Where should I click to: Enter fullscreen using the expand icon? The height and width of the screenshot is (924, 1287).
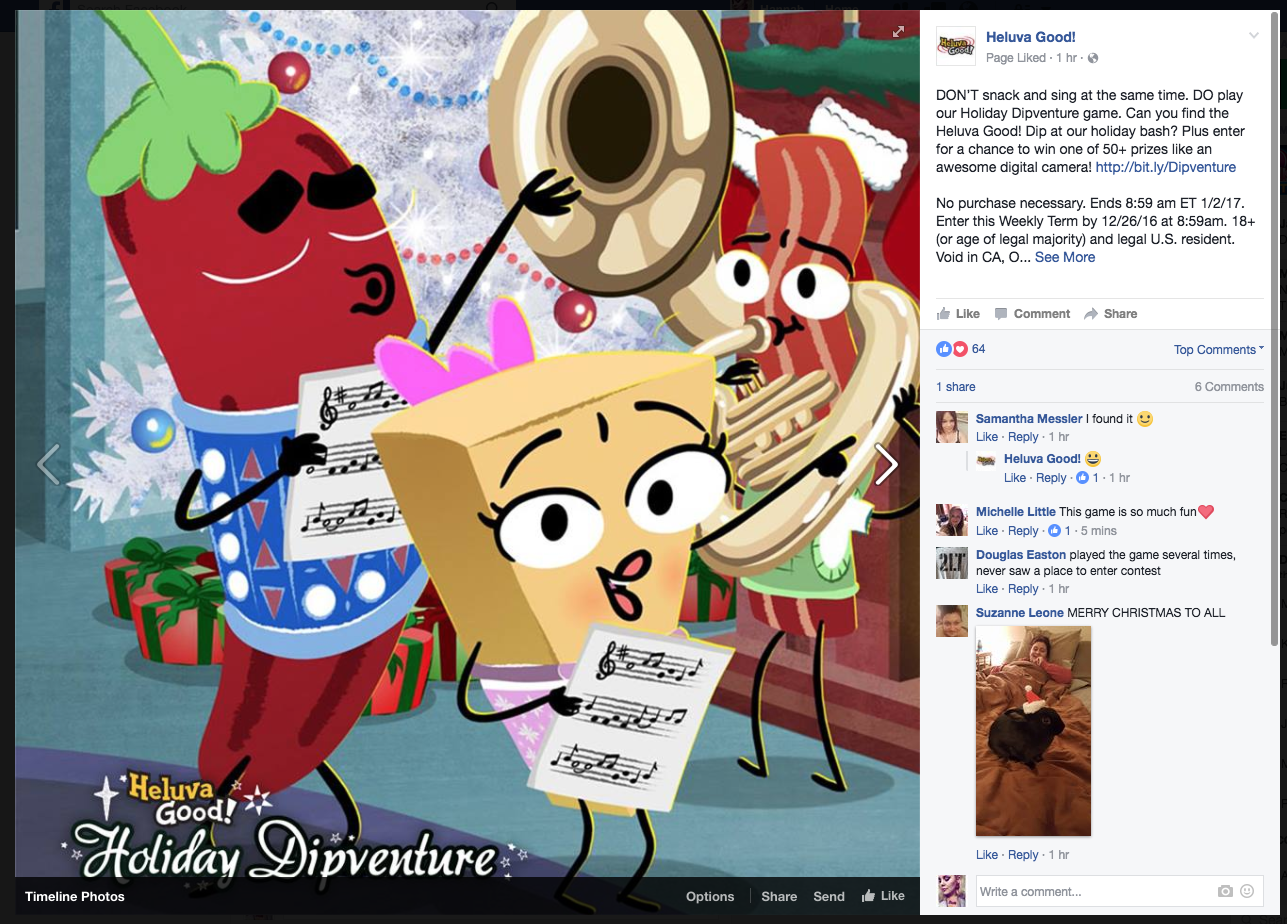[898, 32]
